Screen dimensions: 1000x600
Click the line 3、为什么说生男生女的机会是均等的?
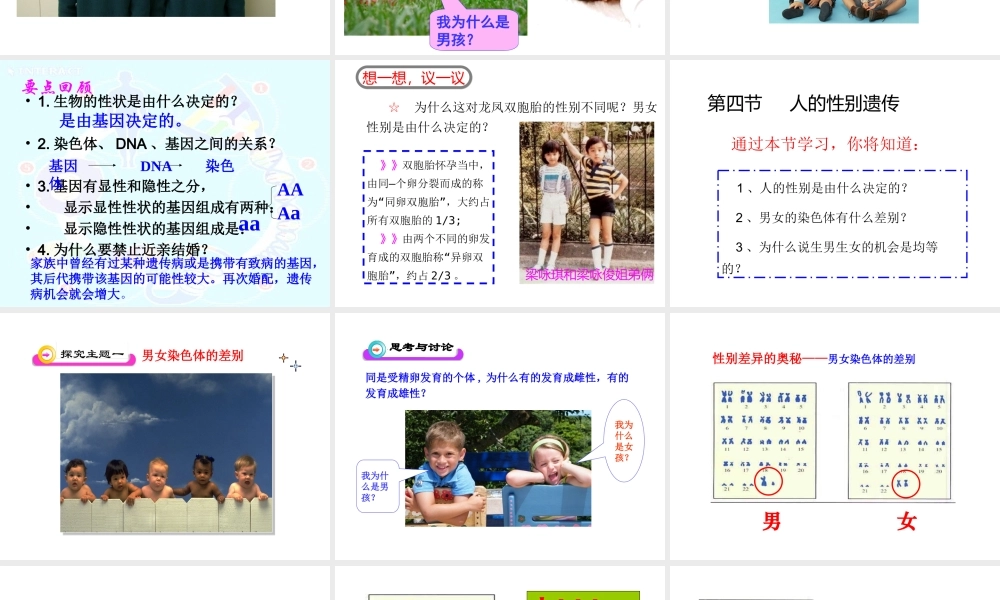point(830,257)
